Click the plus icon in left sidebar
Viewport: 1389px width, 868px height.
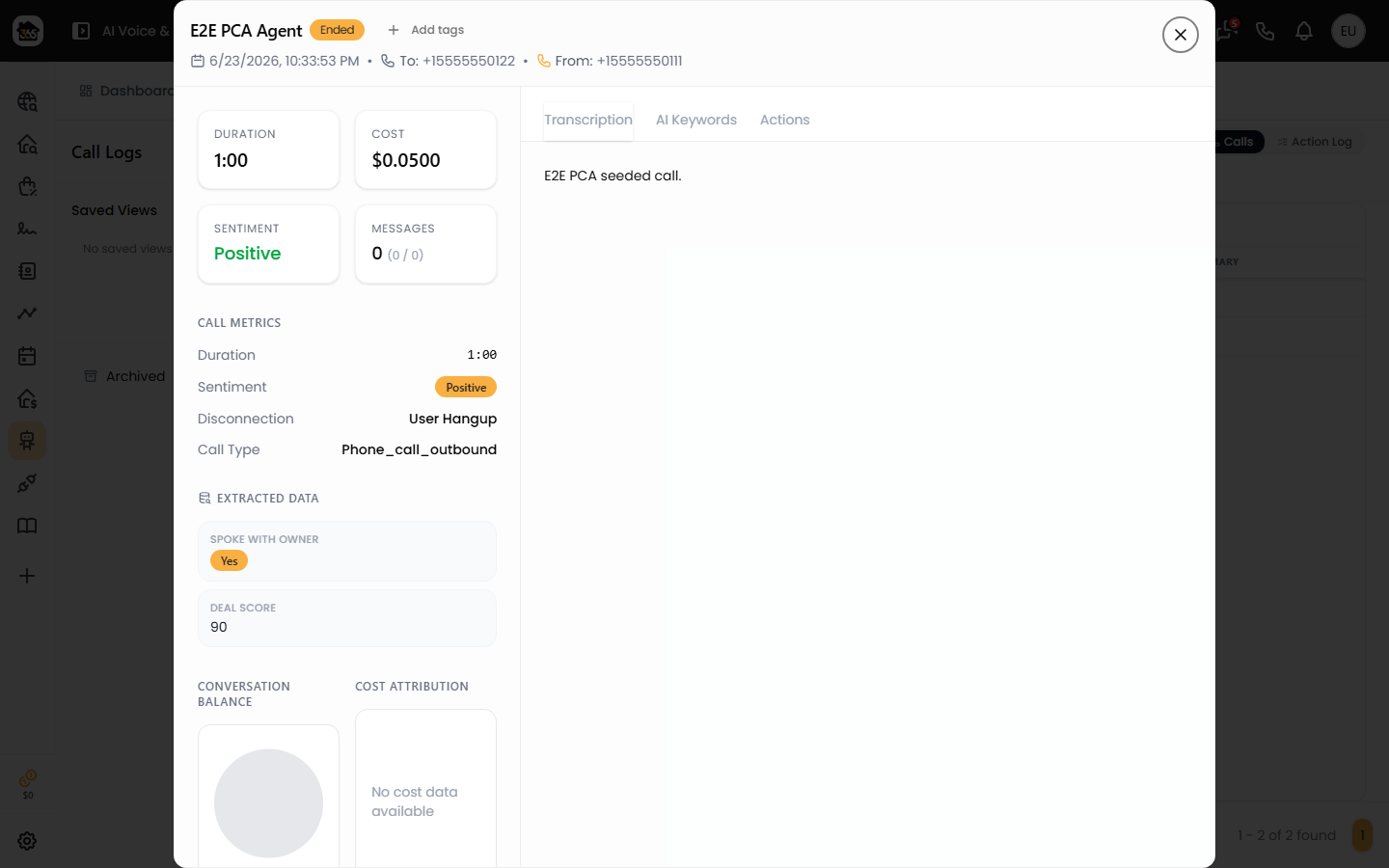27,576
